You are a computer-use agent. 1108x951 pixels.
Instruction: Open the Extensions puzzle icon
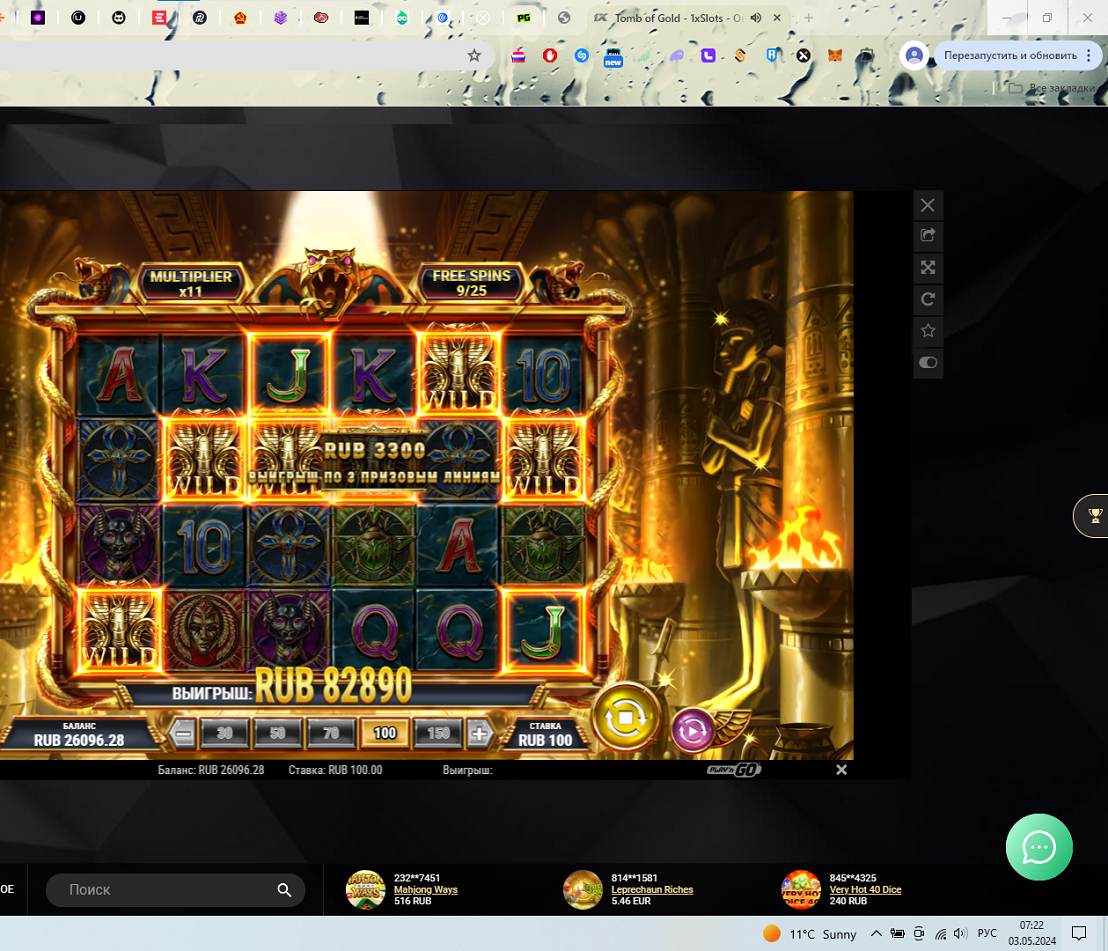pyautogui.click(x=866, y=55)
